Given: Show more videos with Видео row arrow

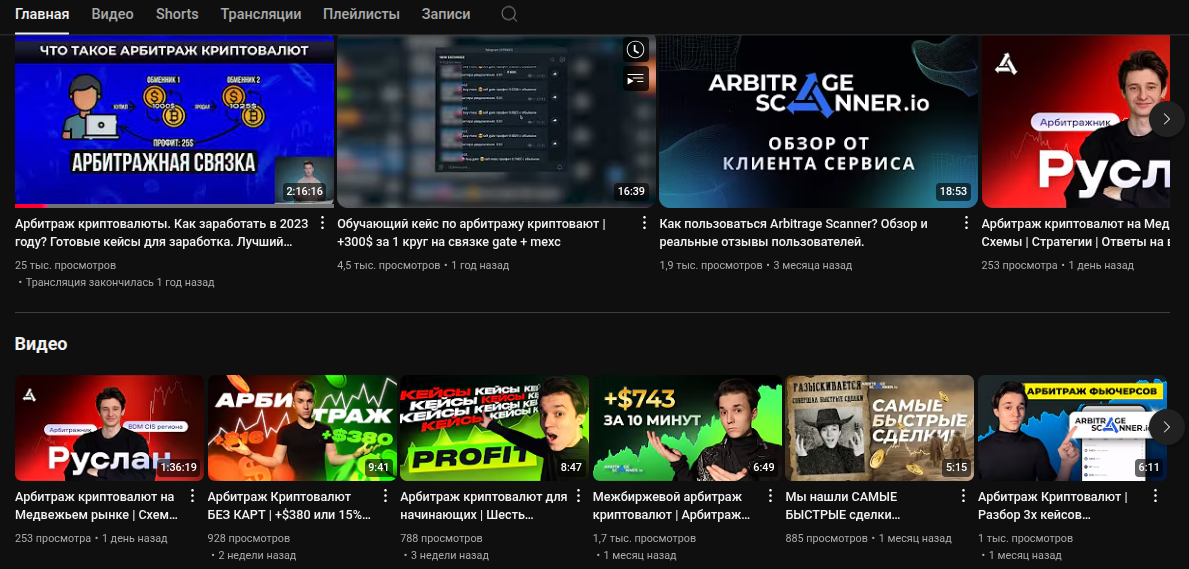Looking at the screenshot, I should (1166, 428).
